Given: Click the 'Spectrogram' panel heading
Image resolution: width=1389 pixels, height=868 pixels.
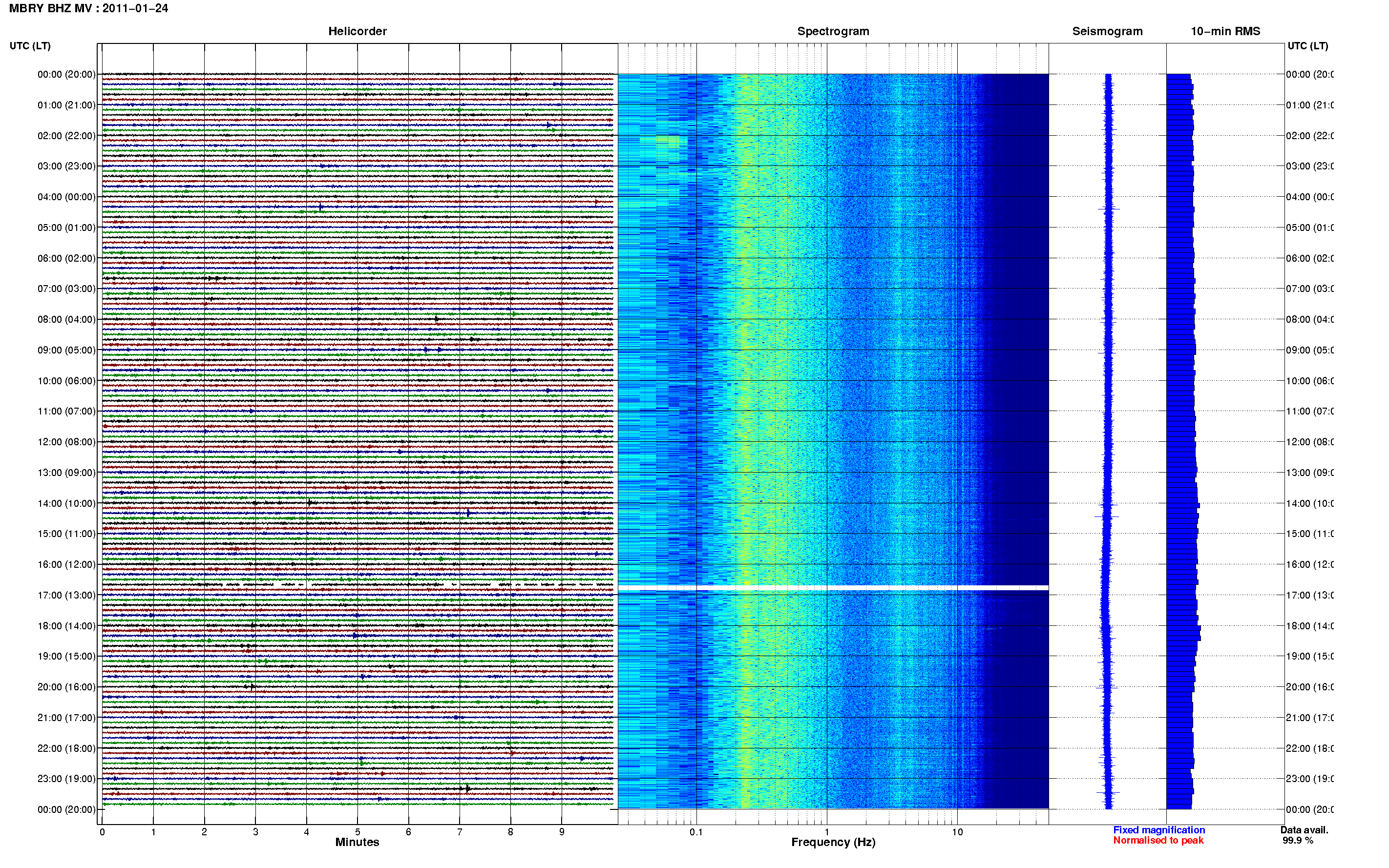Looking at the screenshot, I should [x=833, y=31].
